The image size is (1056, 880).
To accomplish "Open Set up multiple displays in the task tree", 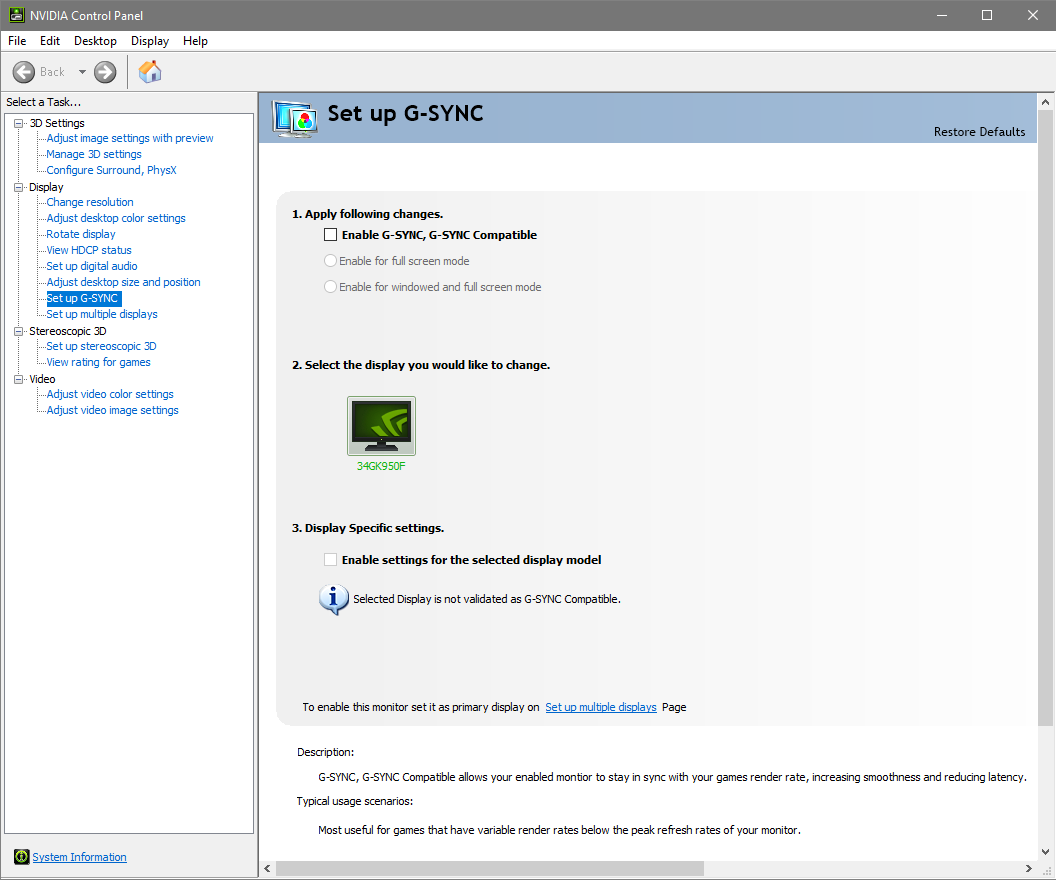I will click(102, 314).
